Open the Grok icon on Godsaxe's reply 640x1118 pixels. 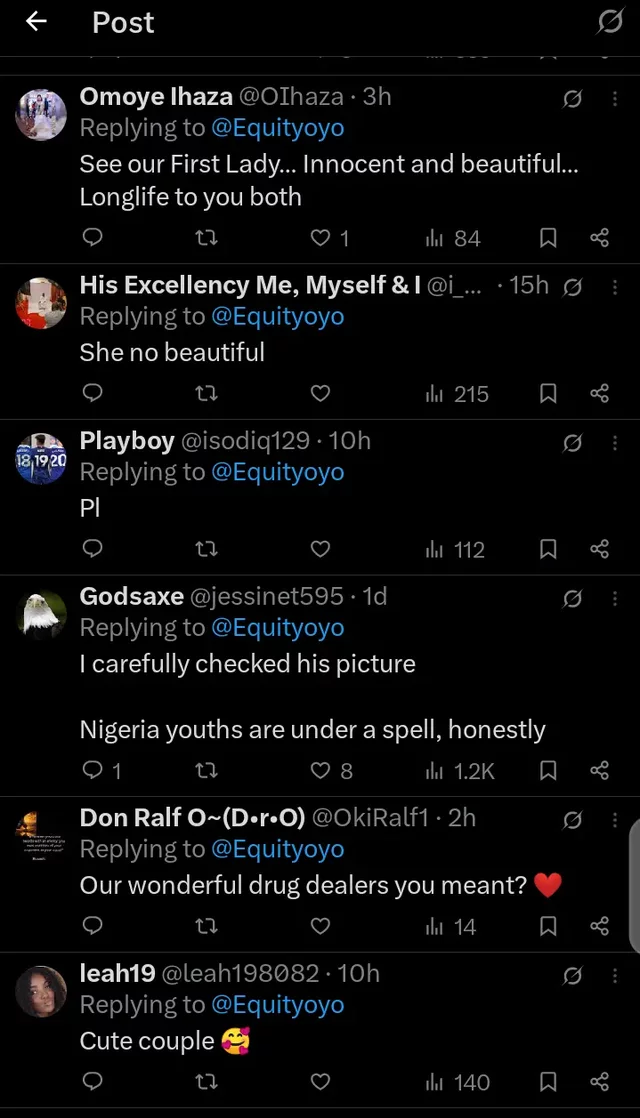click(572, 598)
